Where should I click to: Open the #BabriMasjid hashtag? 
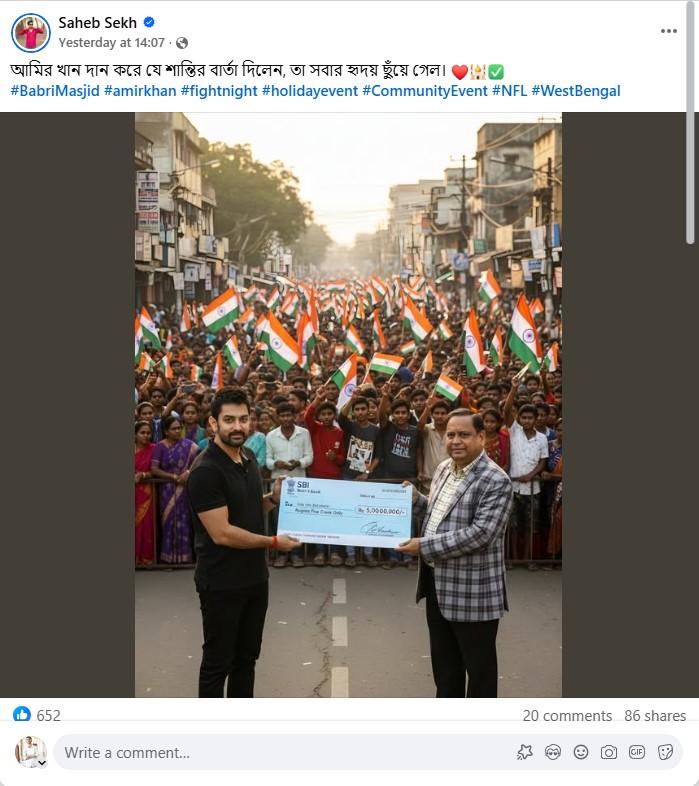(x=55, y=91)
